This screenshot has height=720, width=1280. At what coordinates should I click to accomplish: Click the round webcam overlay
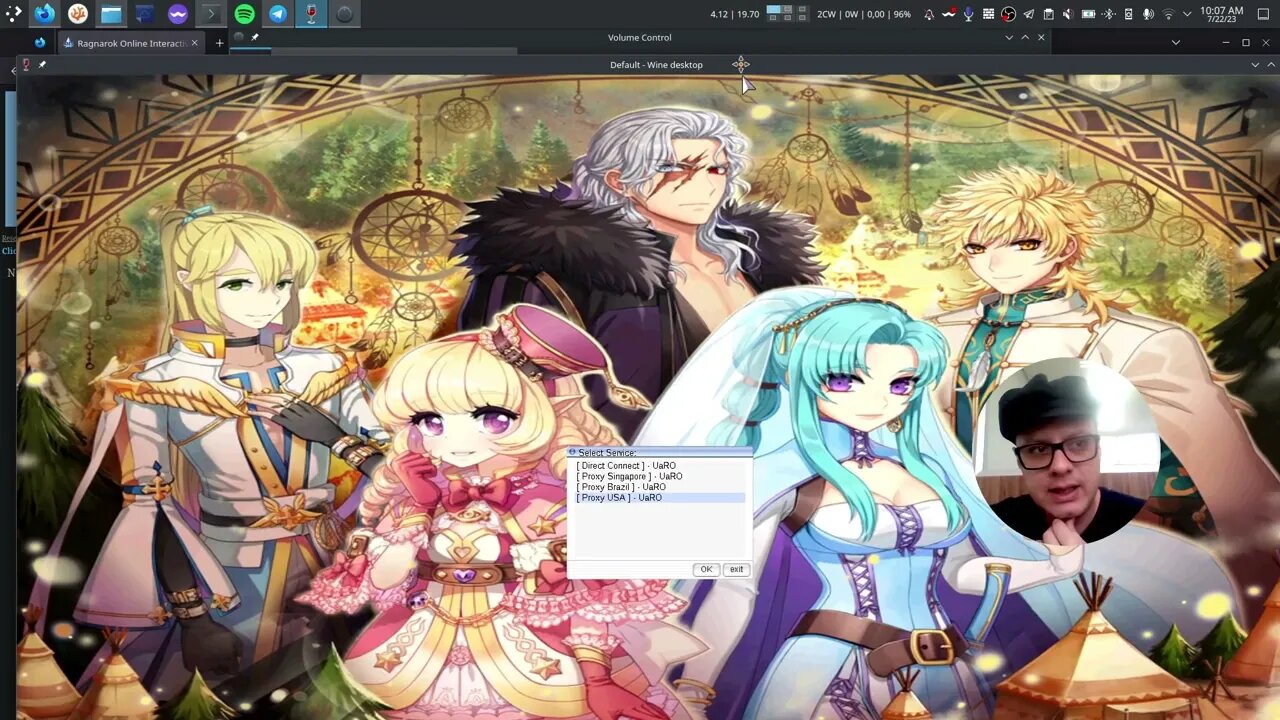(1067, 452)
